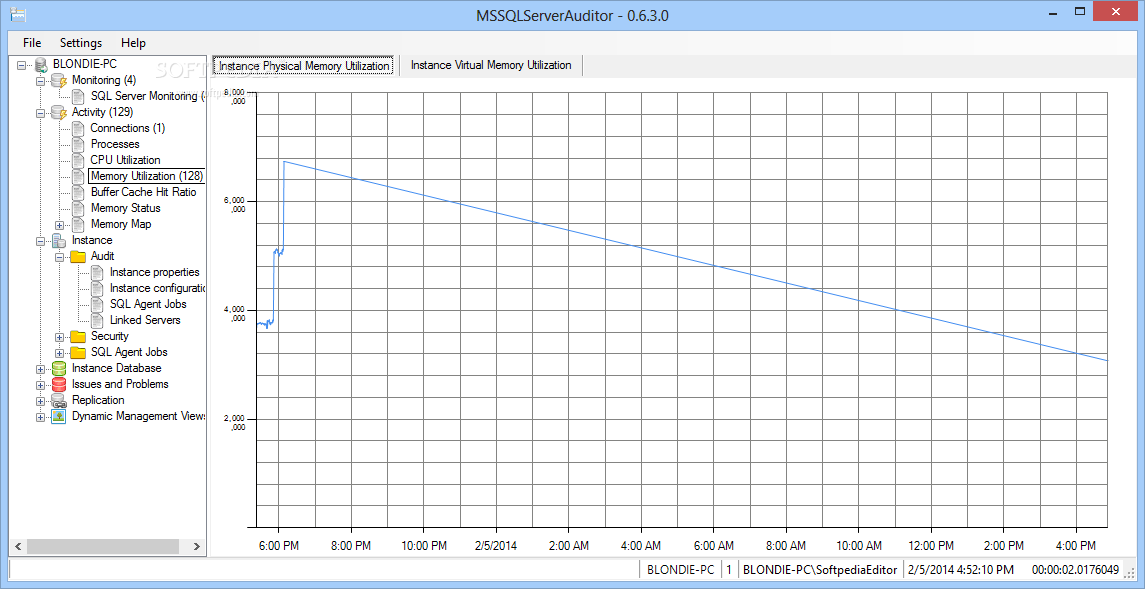Viewport: 1145px width, 589px height.
Task: Click the Memory Map document icon
Action: [78, 225]
